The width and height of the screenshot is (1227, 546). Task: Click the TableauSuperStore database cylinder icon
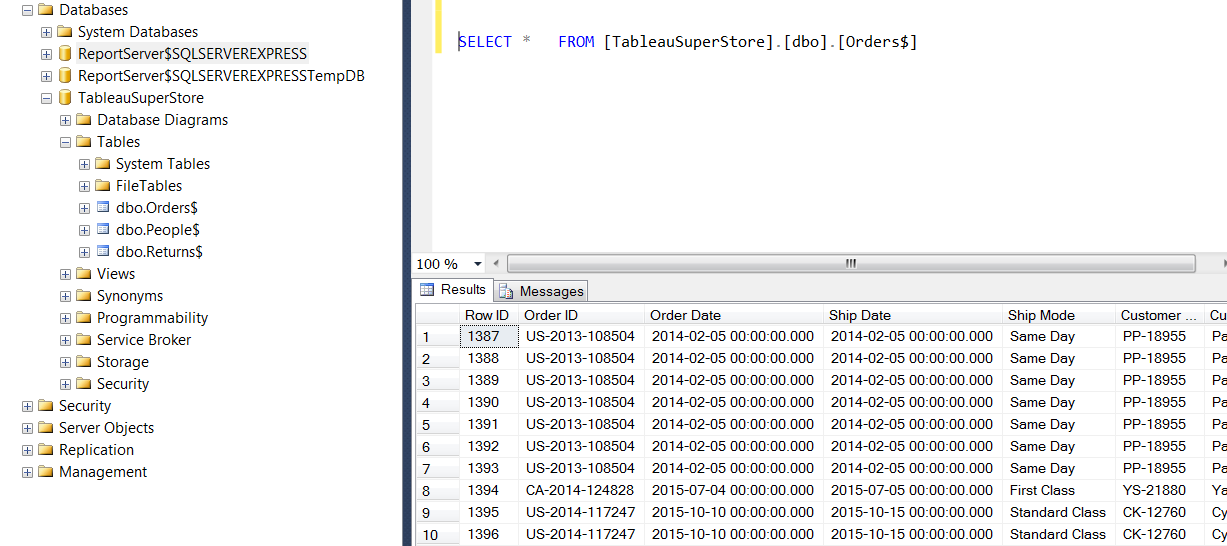pyautogui.click(x=65, y=98)
